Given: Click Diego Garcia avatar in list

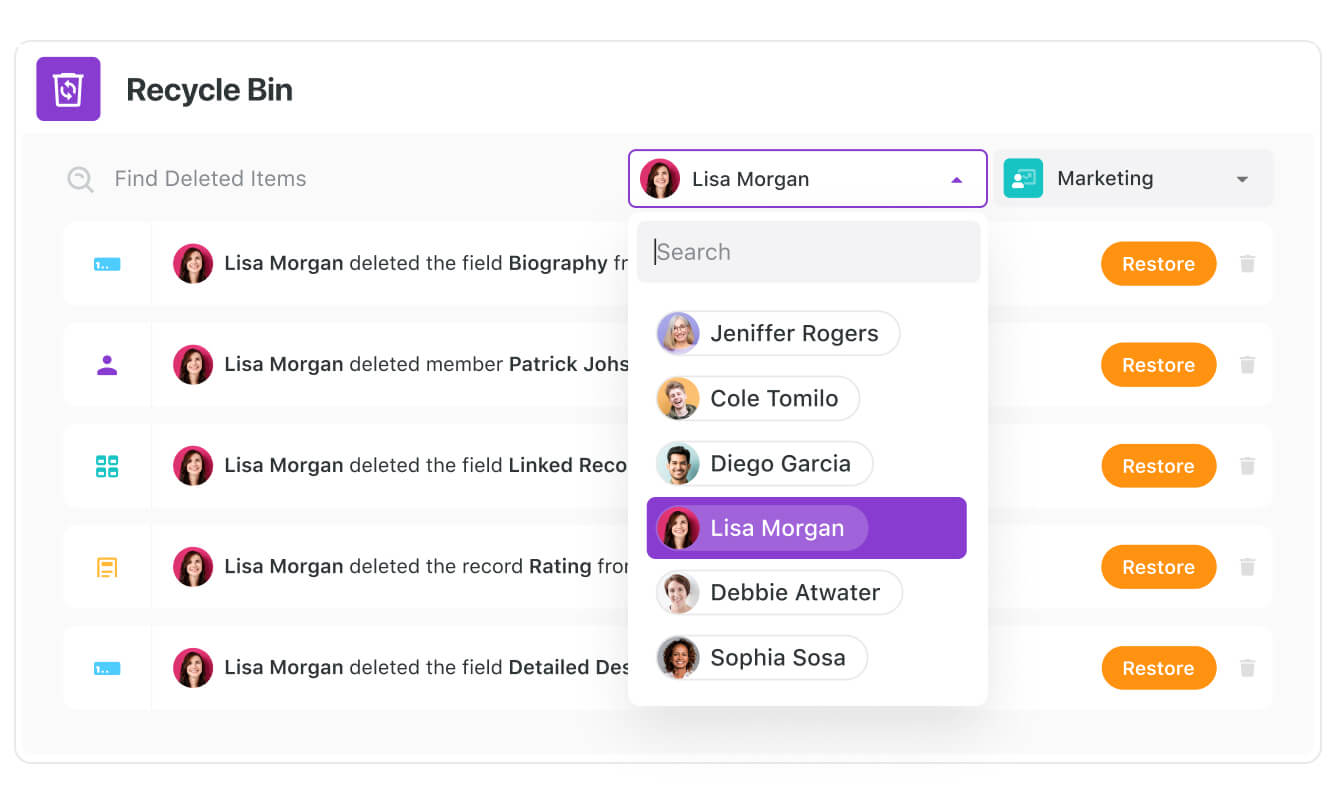Looking at the screenshot, I should pos(678,463).
